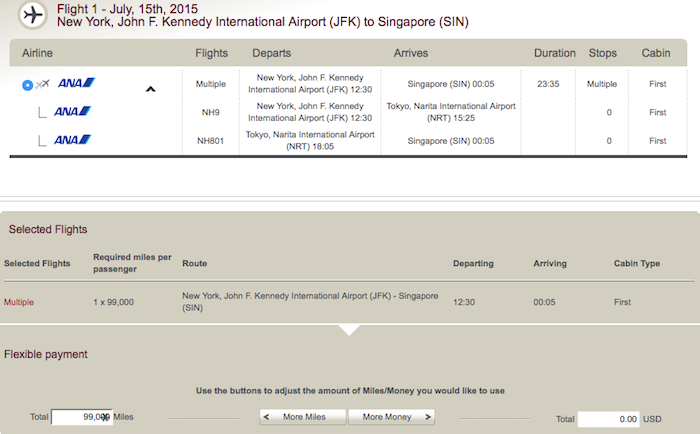Viewport: 700px width, 434px height.
Task: Click Tokyo Narita departure 18:05 cell
Action: point(310,141)
